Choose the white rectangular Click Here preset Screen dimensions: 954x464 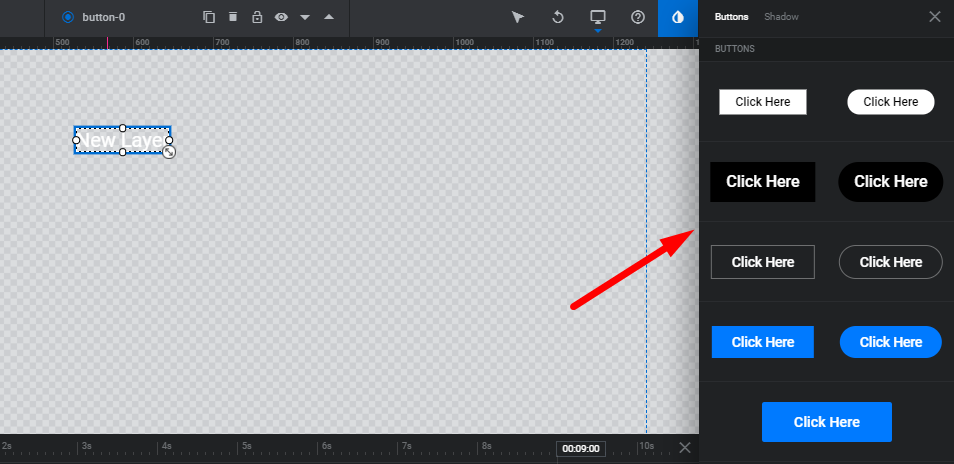point(762,102)
